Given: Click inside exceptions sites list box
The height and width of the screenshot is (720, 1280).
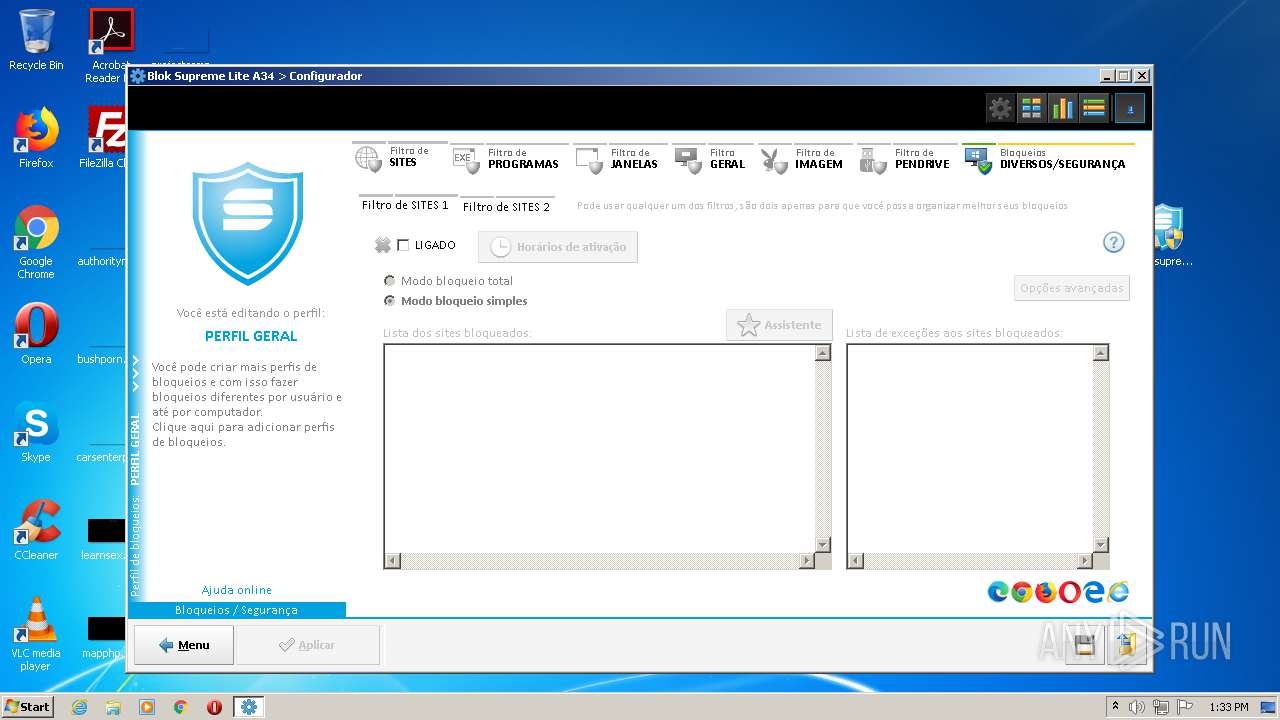Looking at the screenshot, I should pos(969,449).
